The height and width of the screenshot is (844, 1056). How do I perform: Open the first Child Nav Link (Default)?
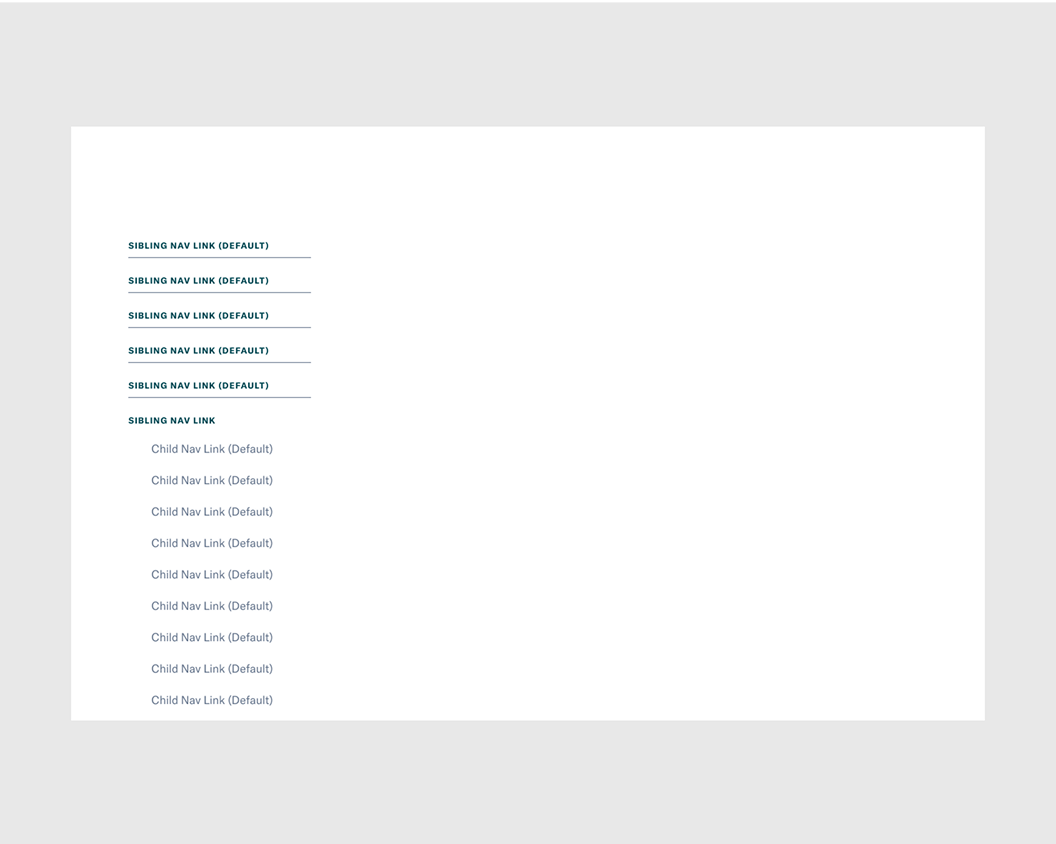click(x=212, y=449)
